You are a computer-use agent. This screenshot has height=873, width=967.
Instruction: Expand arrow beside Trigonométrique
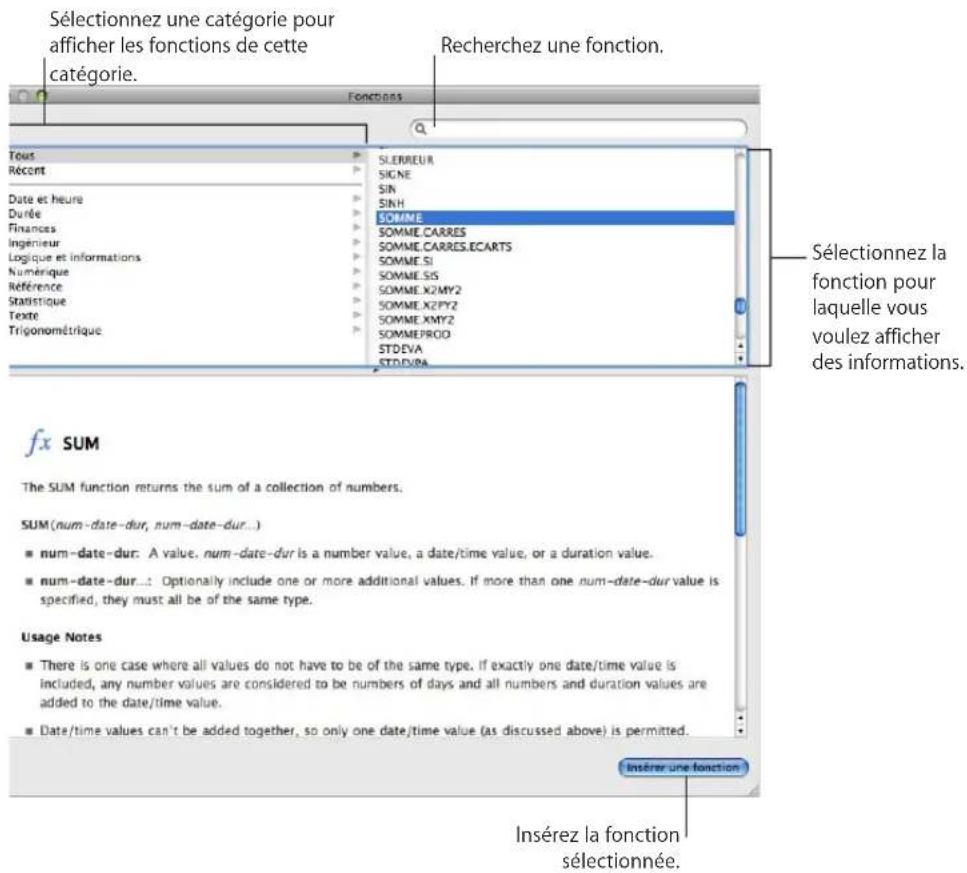click(356, 330)
